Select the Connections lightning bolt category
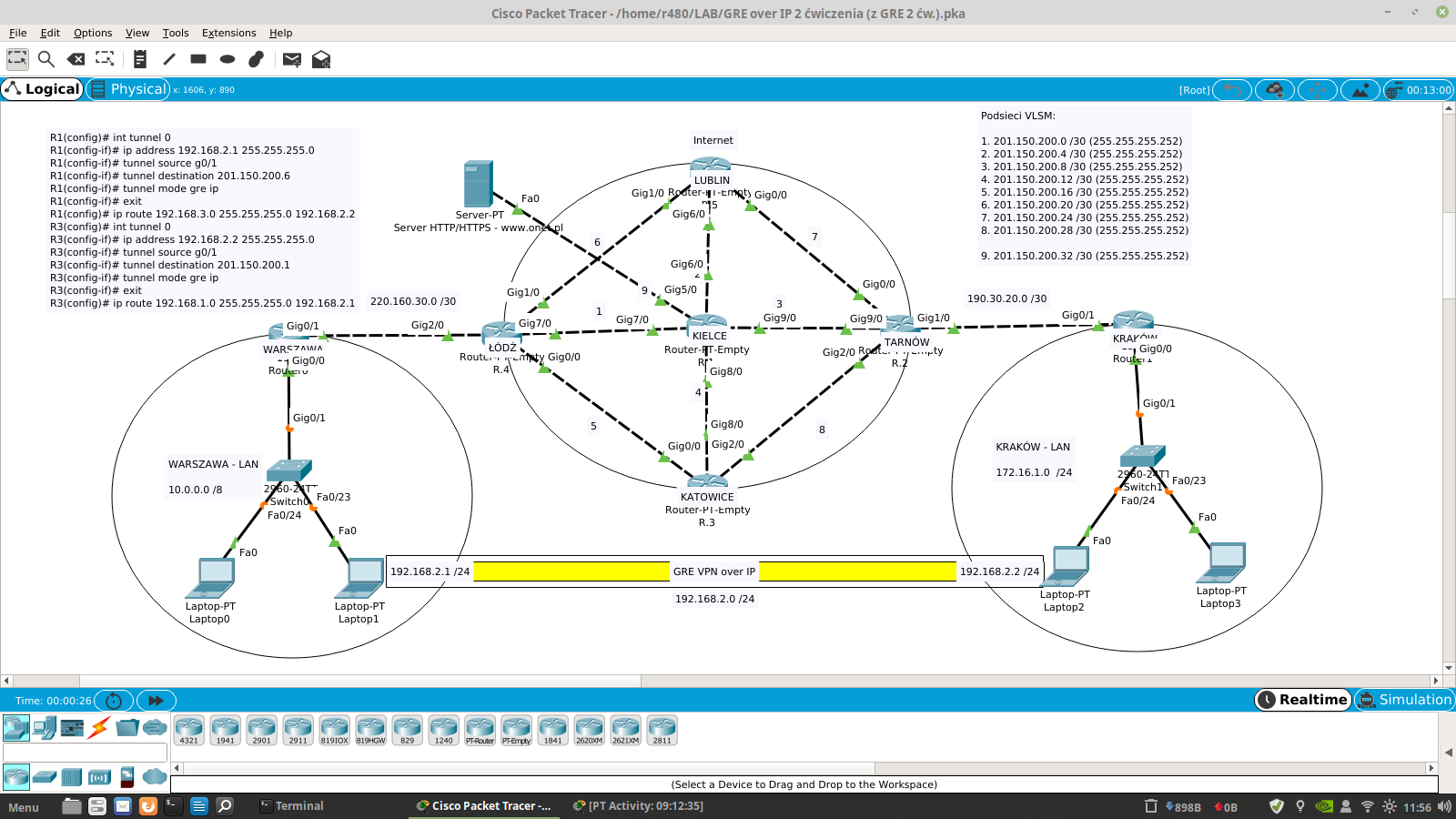This screenshot has width=1456, height=819. [99, 727]
